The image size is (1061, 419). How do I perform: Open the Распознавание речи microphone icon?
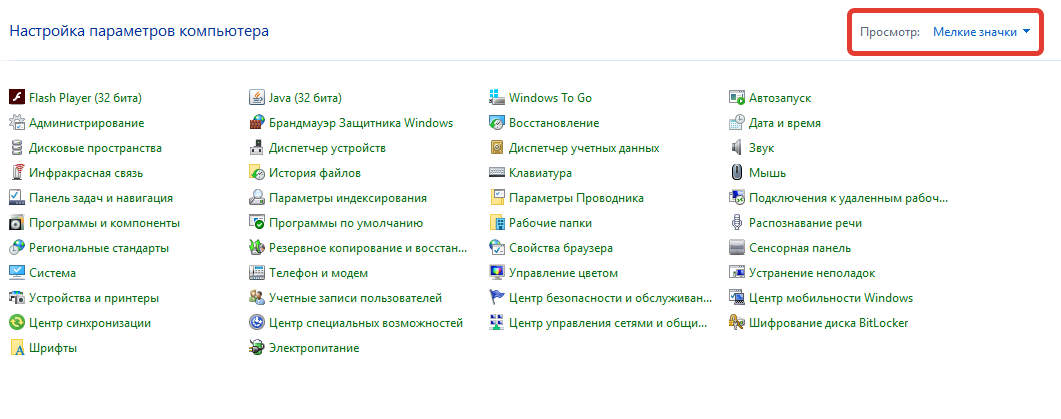pos(737,223)
